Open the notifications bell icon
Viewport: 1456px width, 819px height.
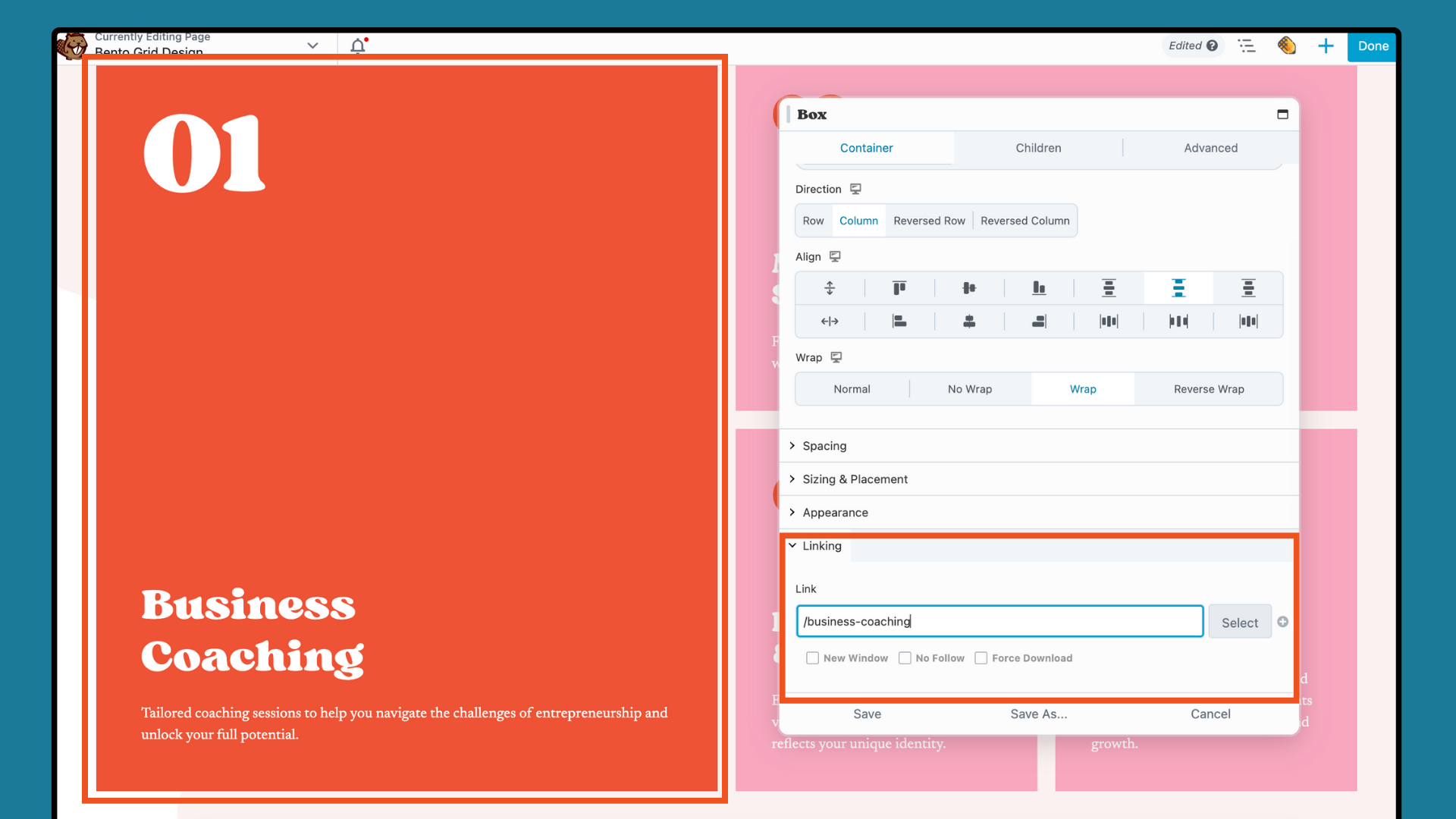pyautogui.click(x=358, y=45)
